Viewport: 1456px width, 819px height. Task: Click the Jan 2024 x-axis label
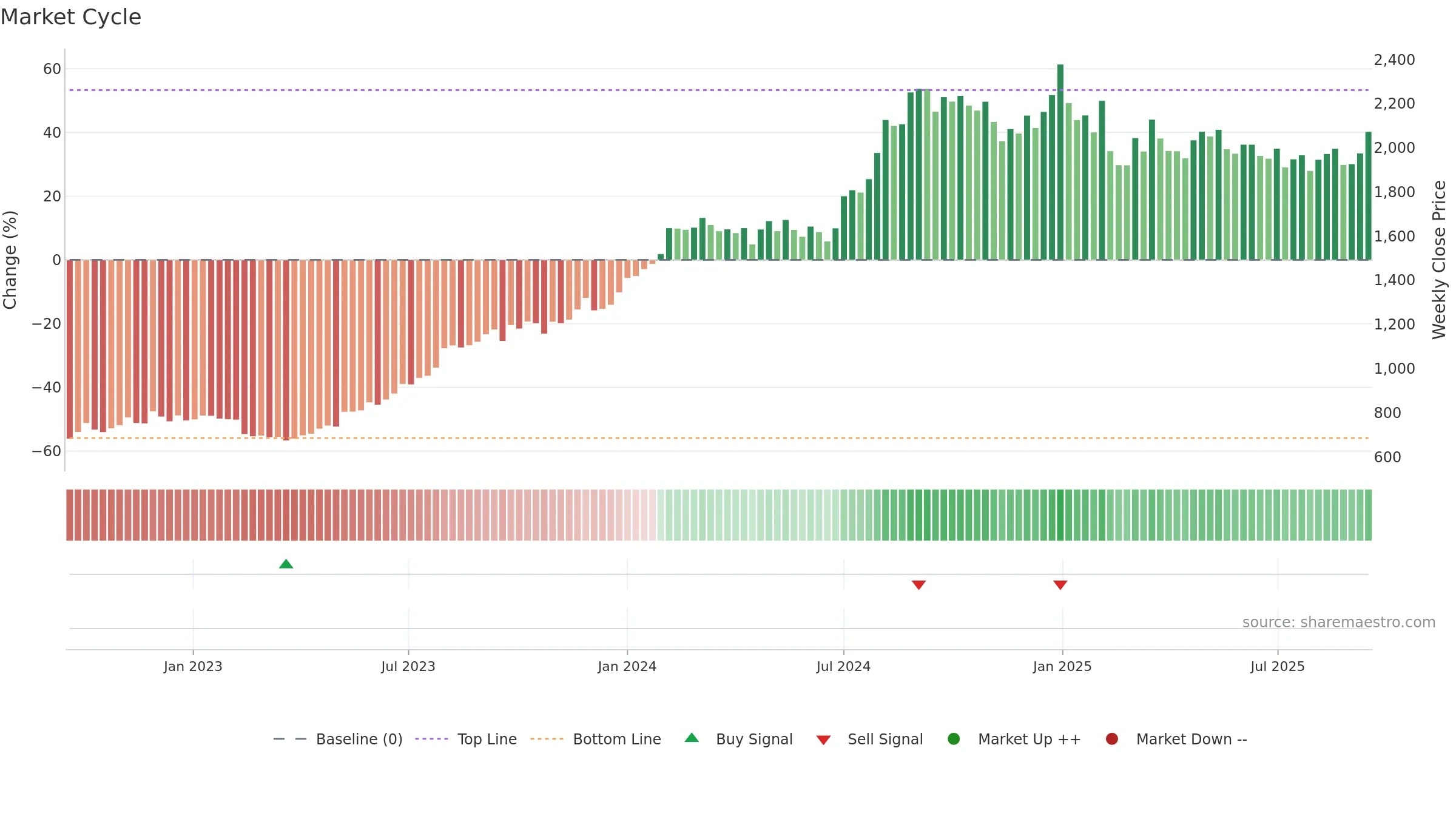tap(627, 667)
